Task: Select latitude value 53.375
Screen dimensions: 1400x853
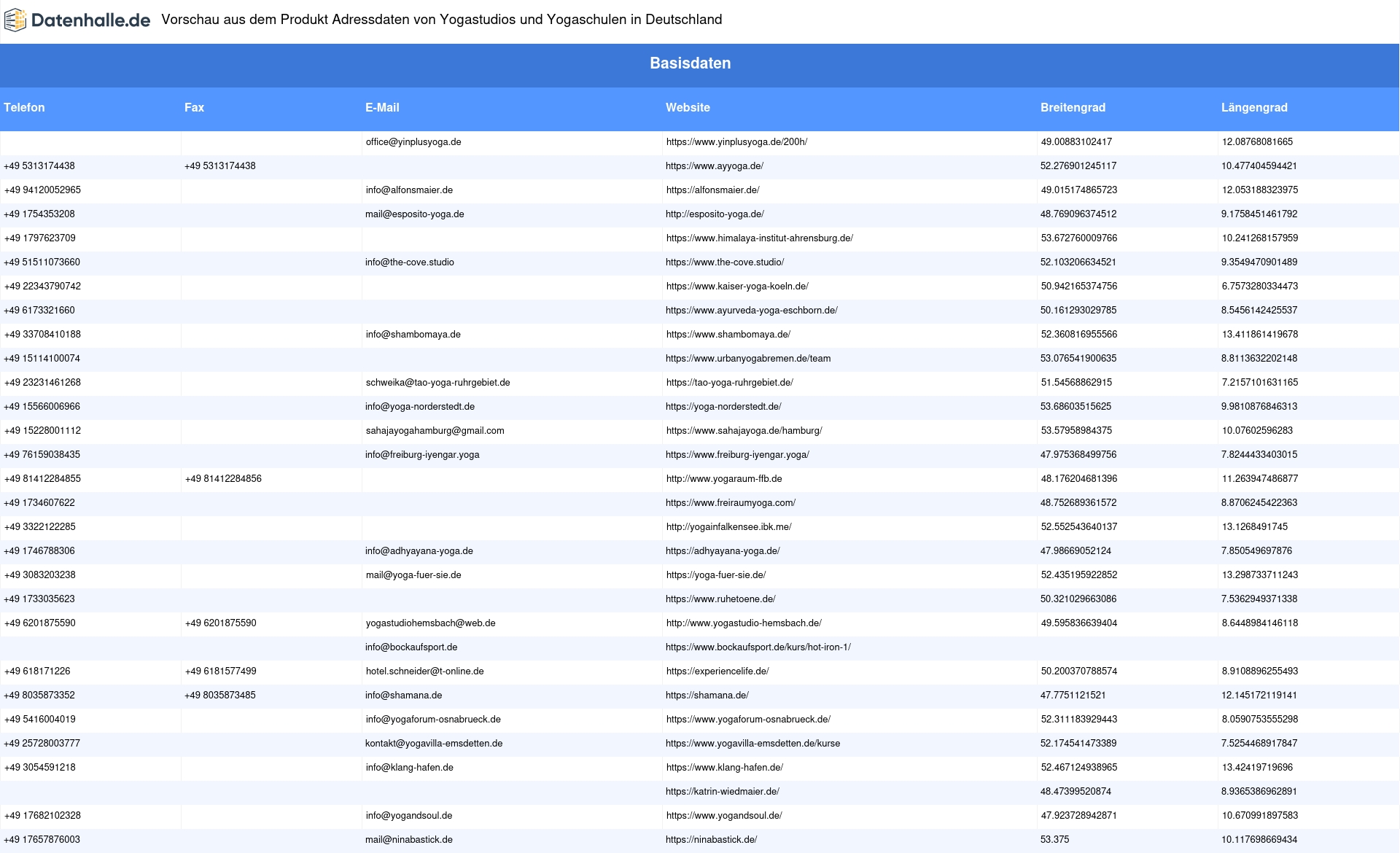Action: pos(1055,840)
